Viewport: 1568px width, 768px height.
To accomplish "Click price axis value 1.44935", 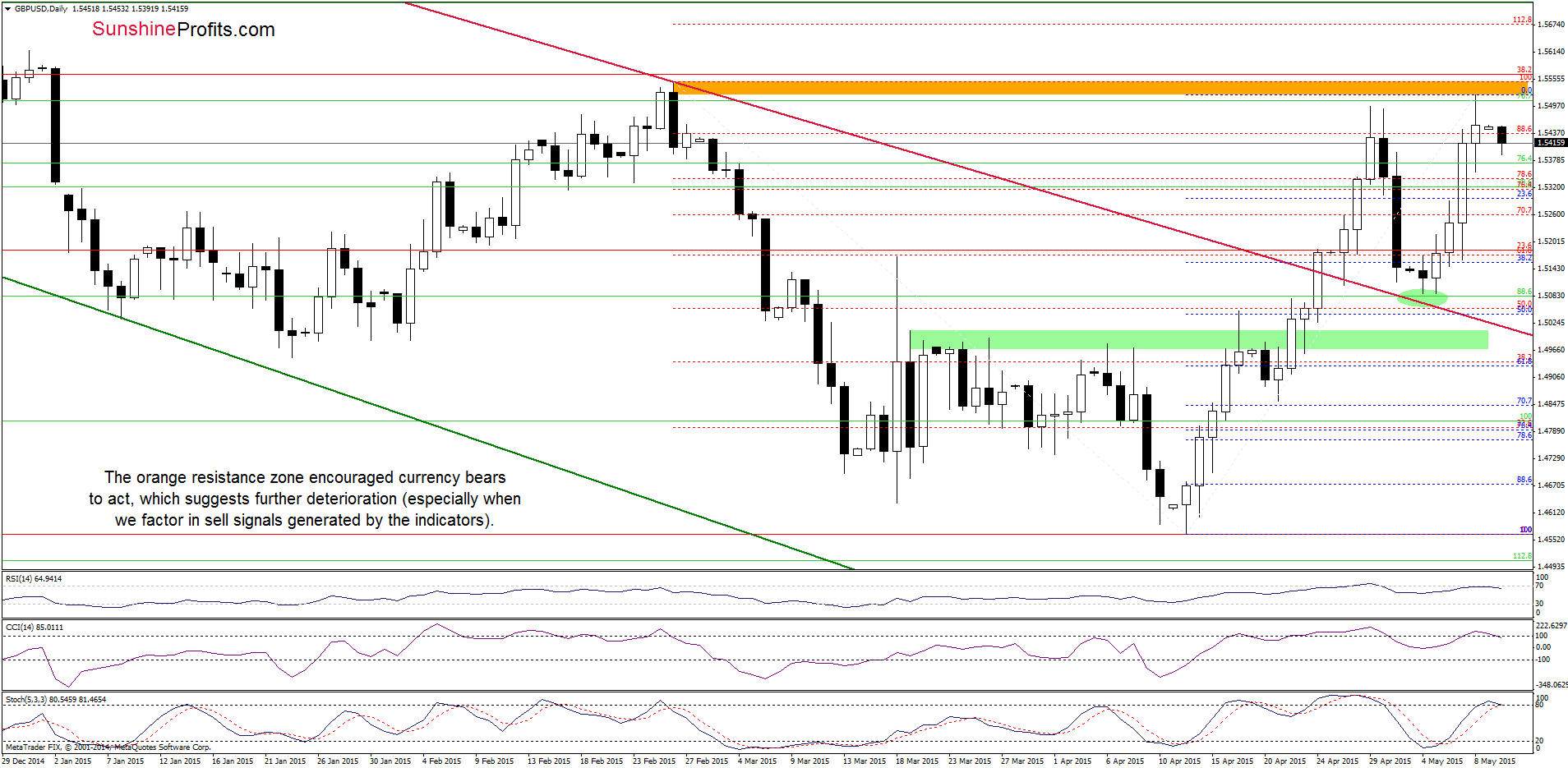I will click(x=1551, y=567).
